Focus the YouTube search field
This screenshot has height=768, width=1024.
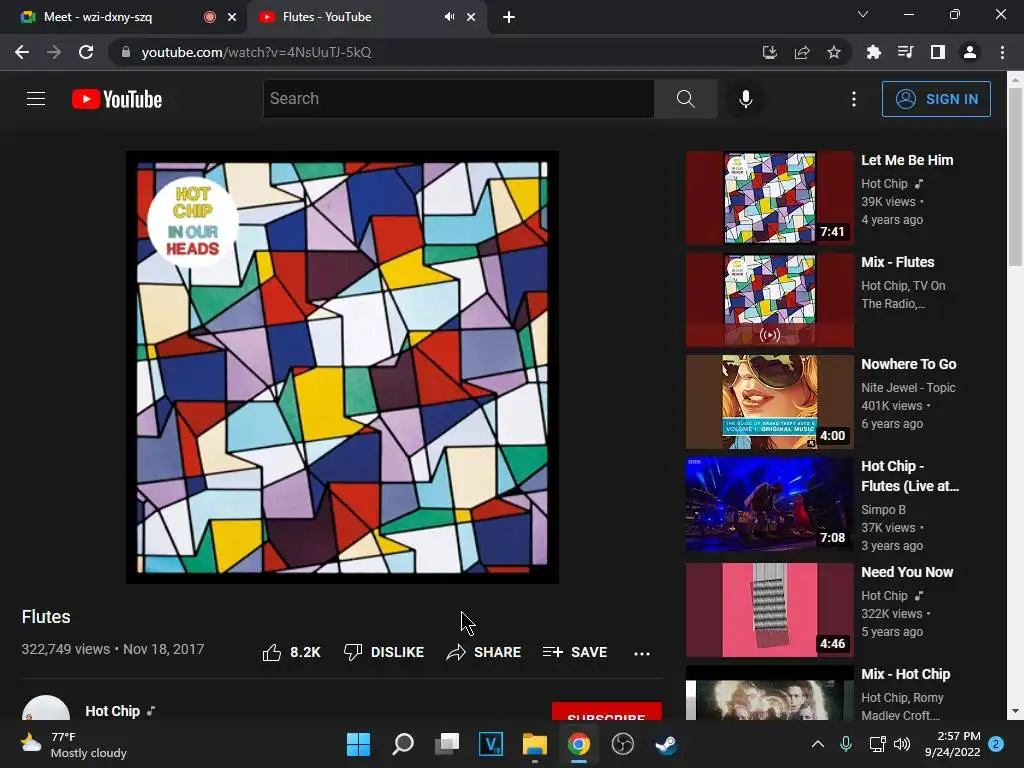pyautogui.click(x=458, y=99)
